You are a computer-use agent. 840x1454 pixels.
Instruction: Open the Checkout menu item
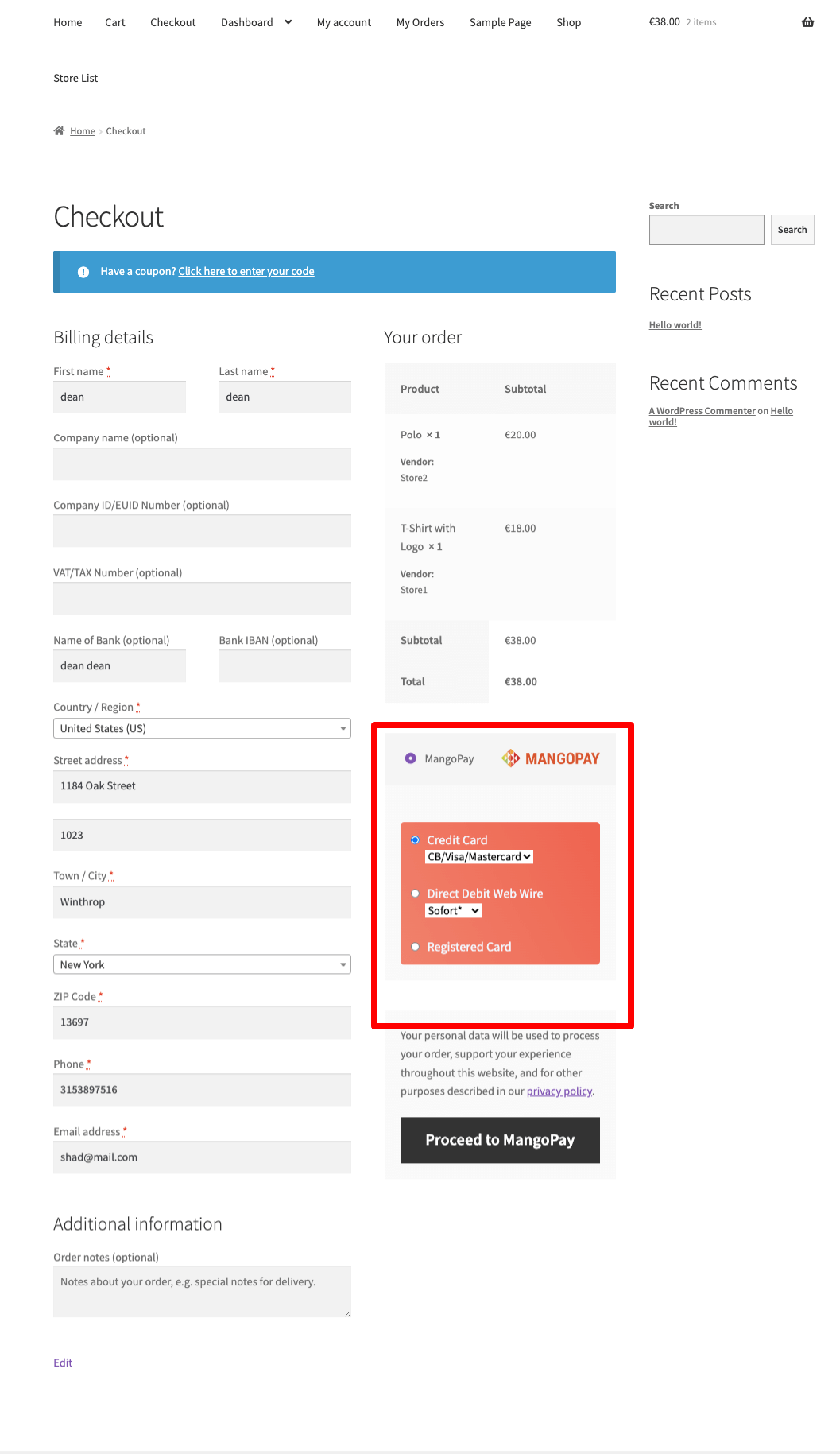coord(173,22)
